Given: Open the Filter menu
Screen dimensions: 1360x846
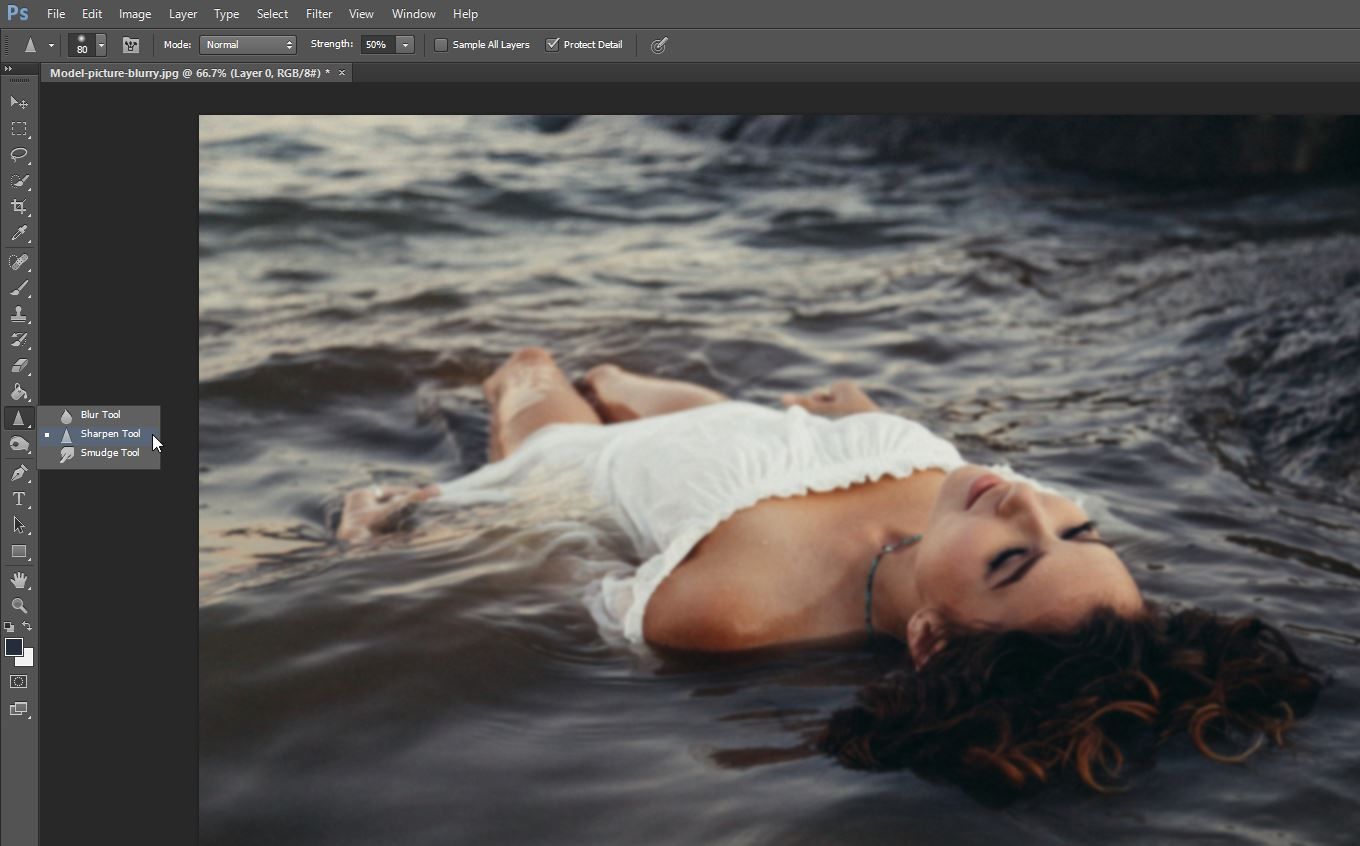Looking at the screenshot, I should pyautogui.click(x=319, y=14).
